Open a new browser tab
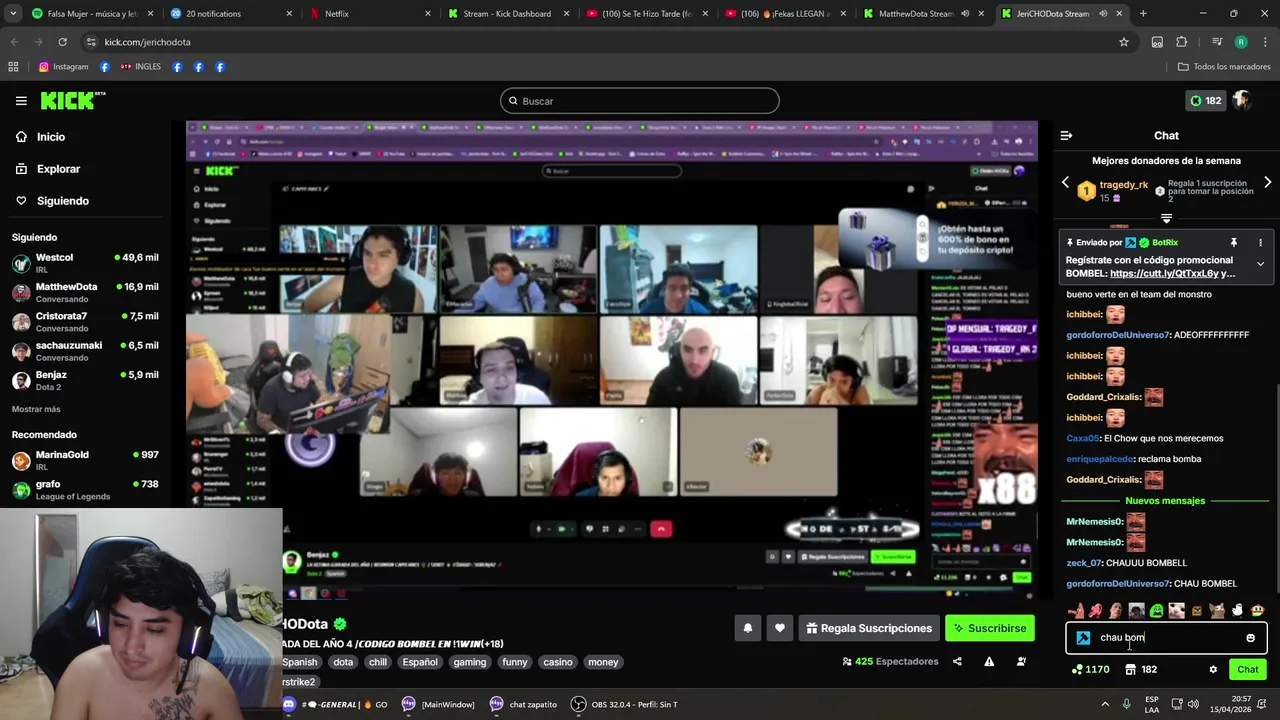Screen dimensions: 1280x720 pyautogui.click(x=1143, y=14)
